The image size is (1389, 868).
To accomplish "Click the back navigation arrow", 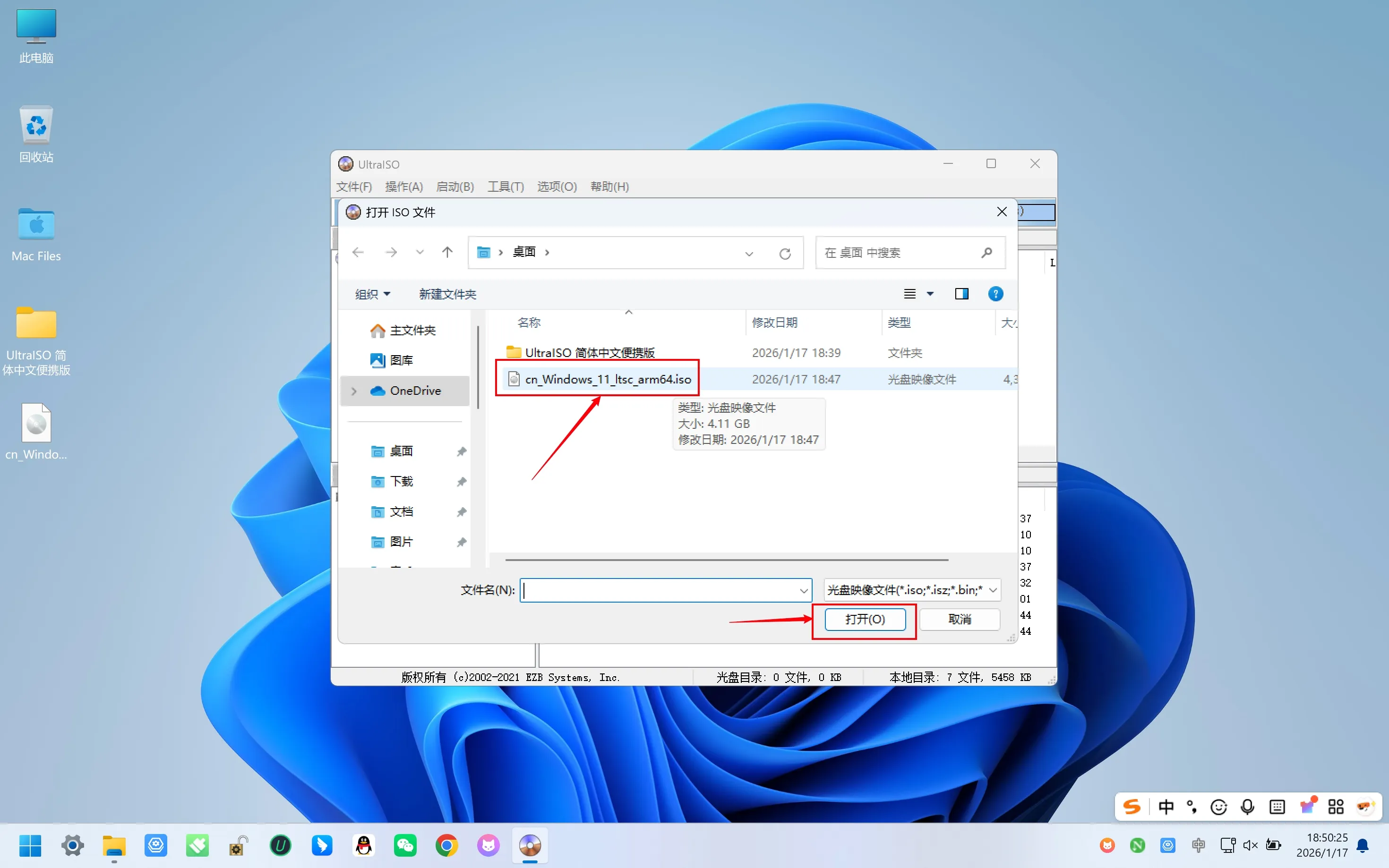I will [358, 252].
